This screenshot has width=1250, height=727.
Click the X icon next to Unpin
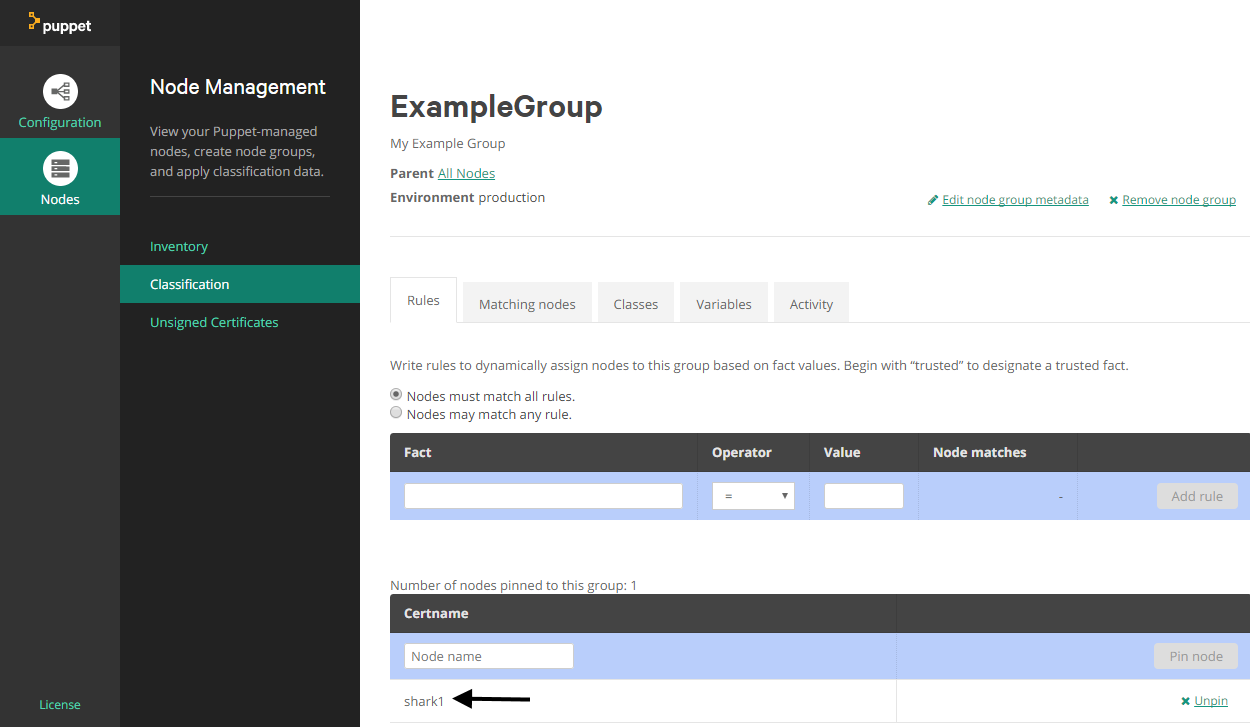tap(1185, 701)
